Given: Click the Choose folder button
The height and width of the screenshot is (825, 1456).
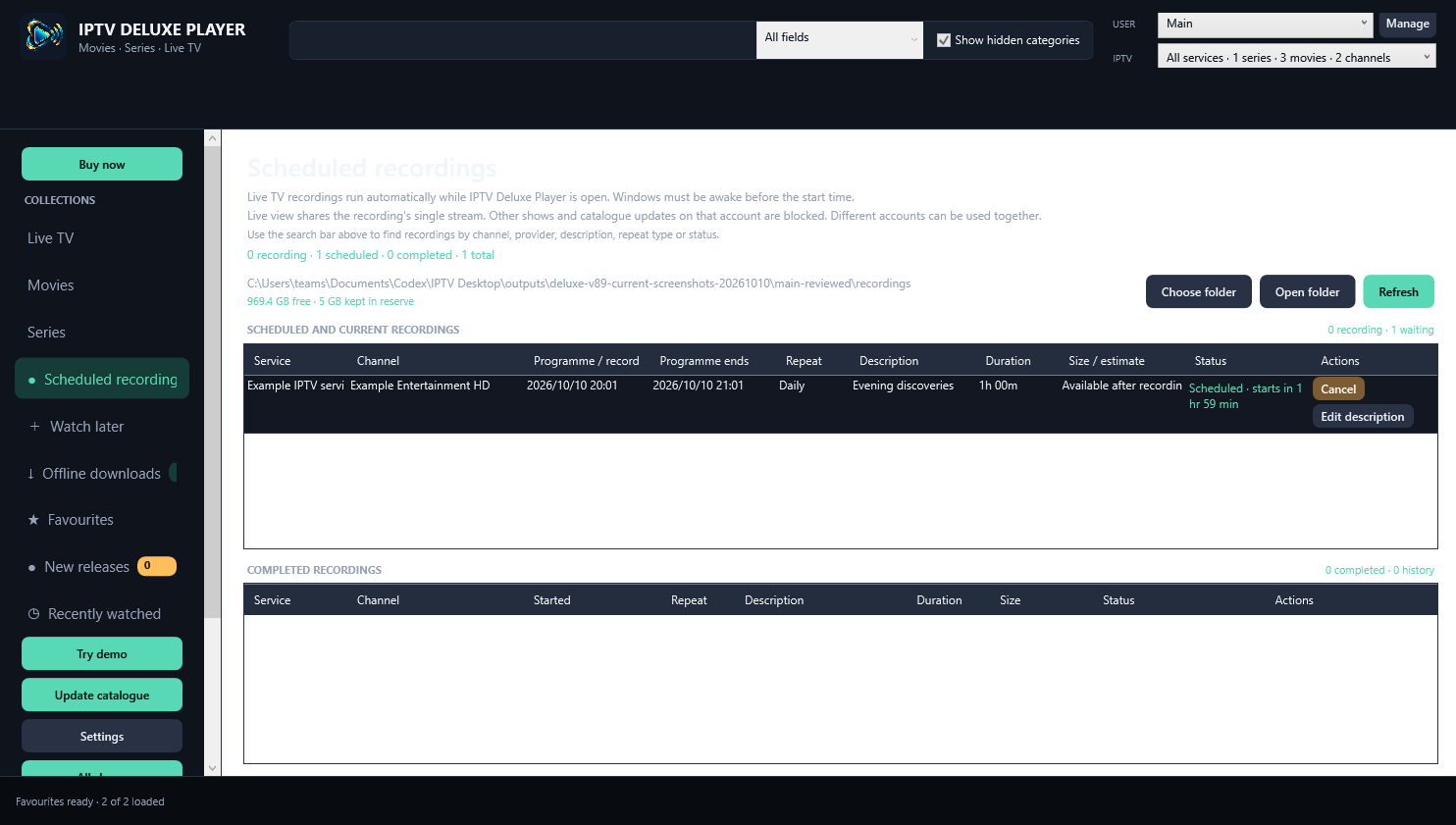Looking at the screenshot, I should click(x=1199, y=291).
